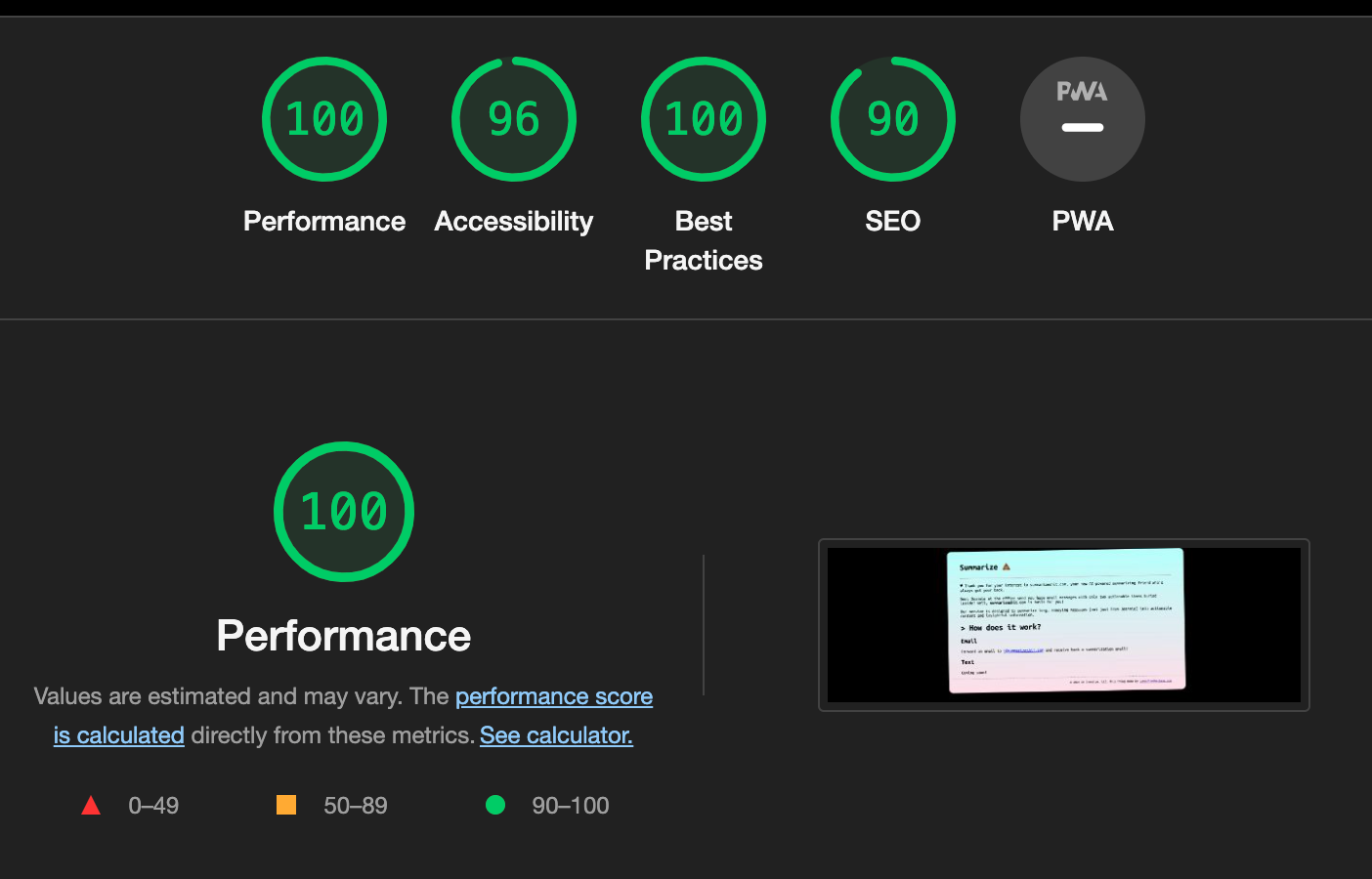The height and width of the screenshot is (879, 1372).
Task: Click the large Performance 100 gauge
Action: click(x=344, y=512)
